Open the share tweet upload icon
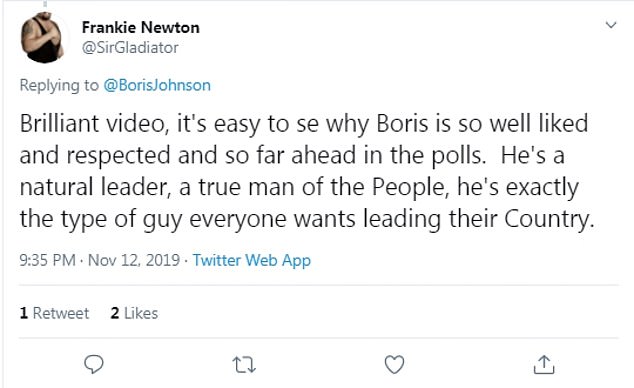 (x=544, y=364)
